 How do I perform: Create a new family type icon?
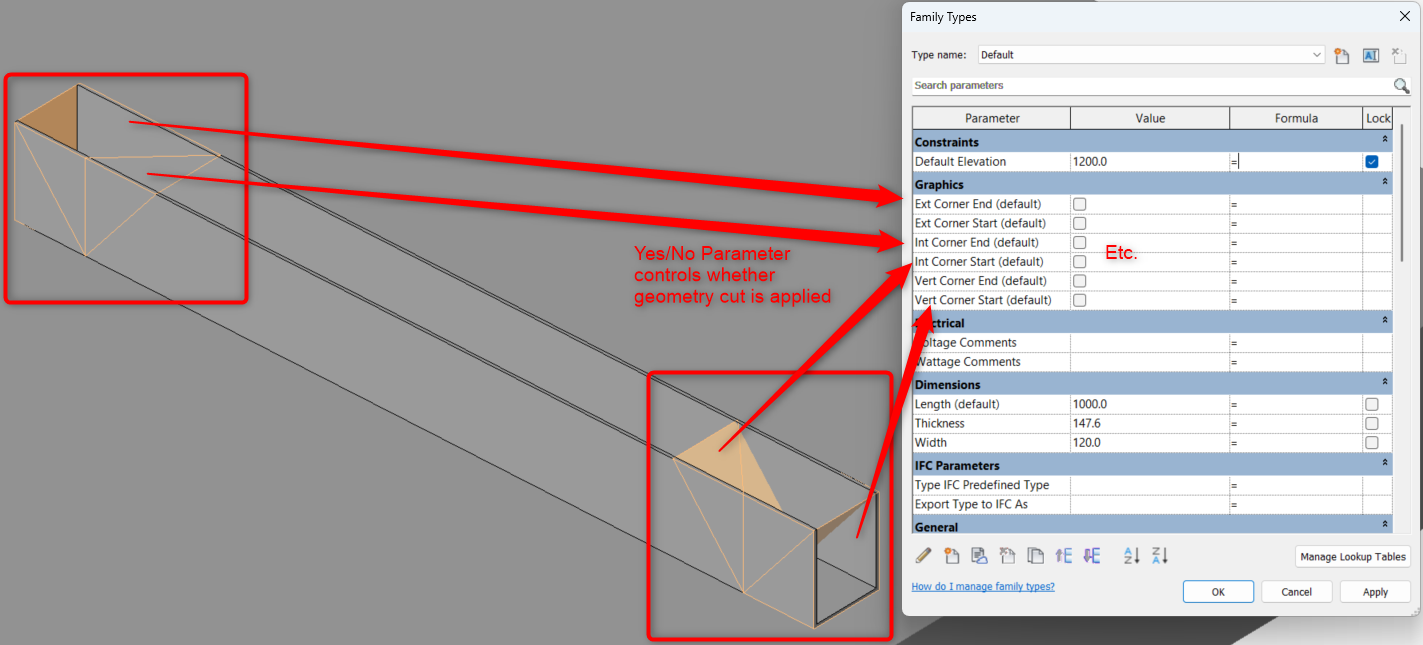click(1342, 56)
